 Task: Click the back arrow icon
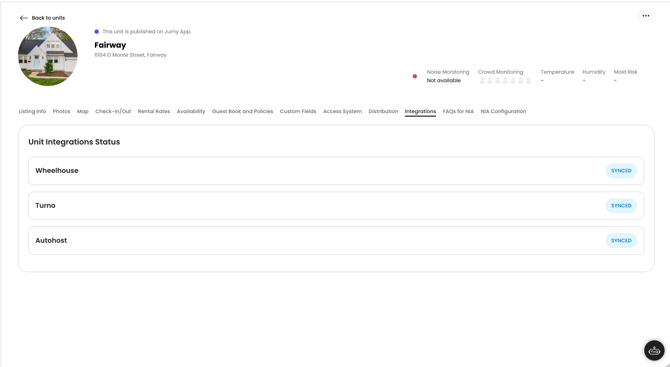pos(24,18)
